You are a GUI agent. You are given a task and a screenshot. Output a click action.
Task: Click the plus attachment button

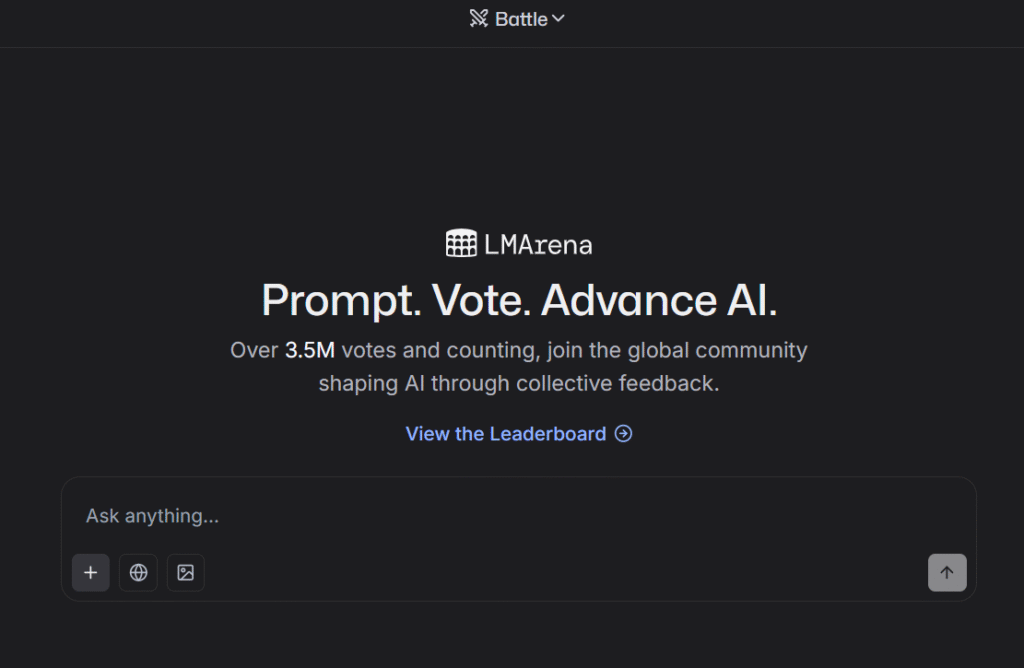[x=91, y=573]
